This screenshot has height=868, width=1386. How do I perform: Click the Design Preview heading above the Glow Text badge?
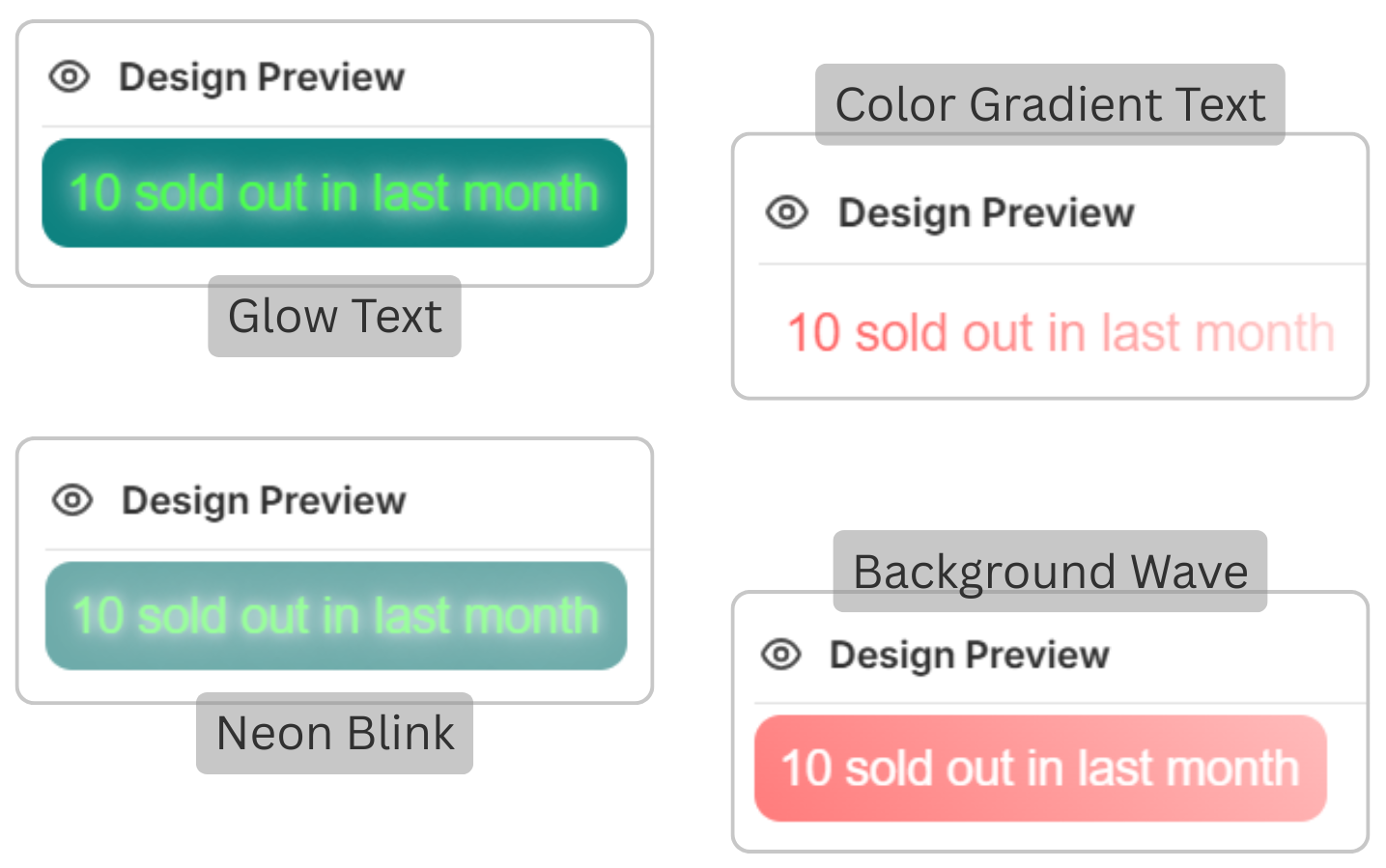point(261,77)
